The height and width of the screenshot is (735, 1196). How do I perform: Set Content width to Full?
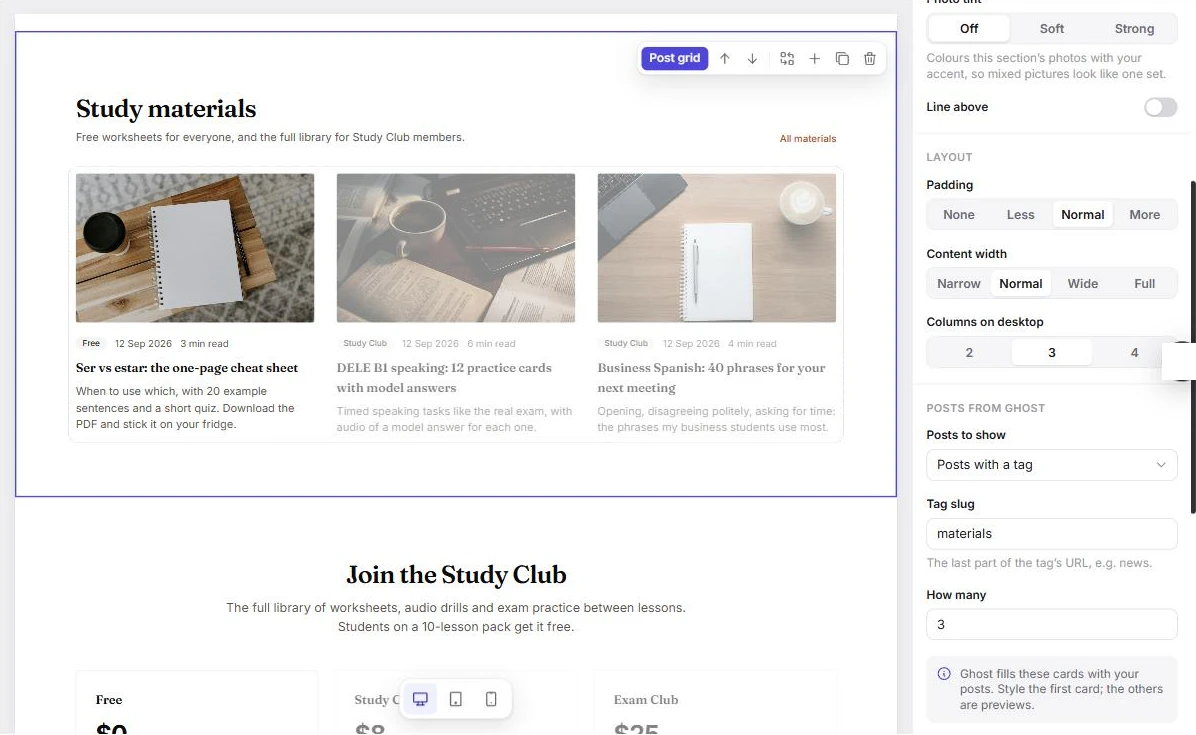pyautogui.click(x=1144, y=284)
